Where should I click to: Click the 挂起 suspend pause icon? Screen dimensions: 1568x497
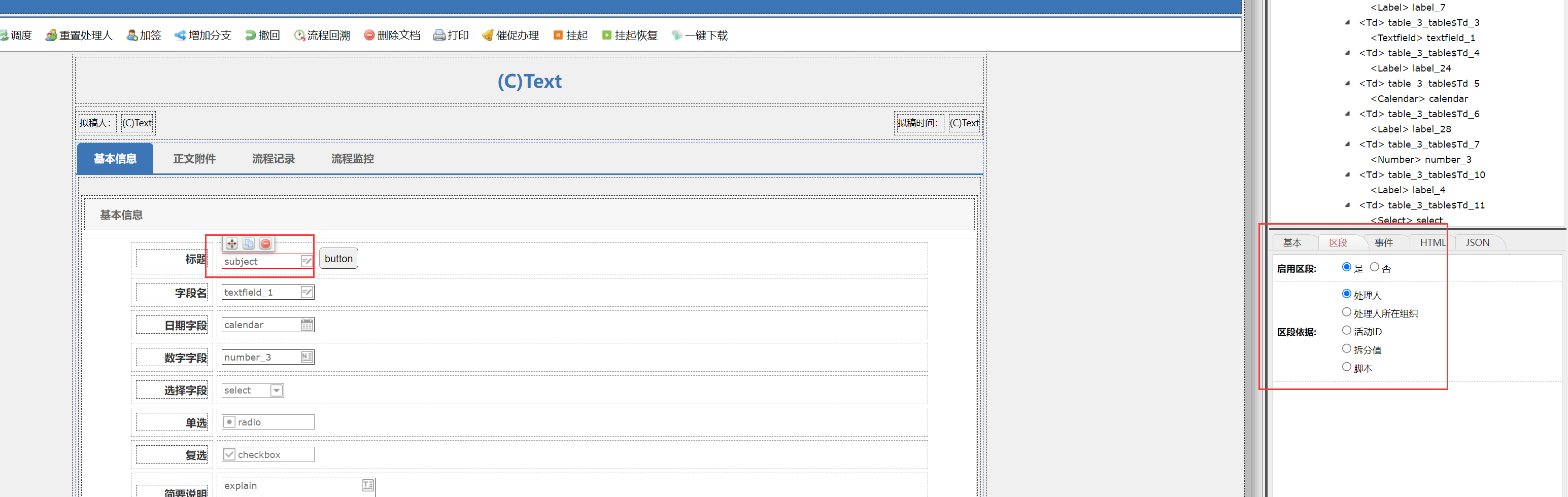558,35
